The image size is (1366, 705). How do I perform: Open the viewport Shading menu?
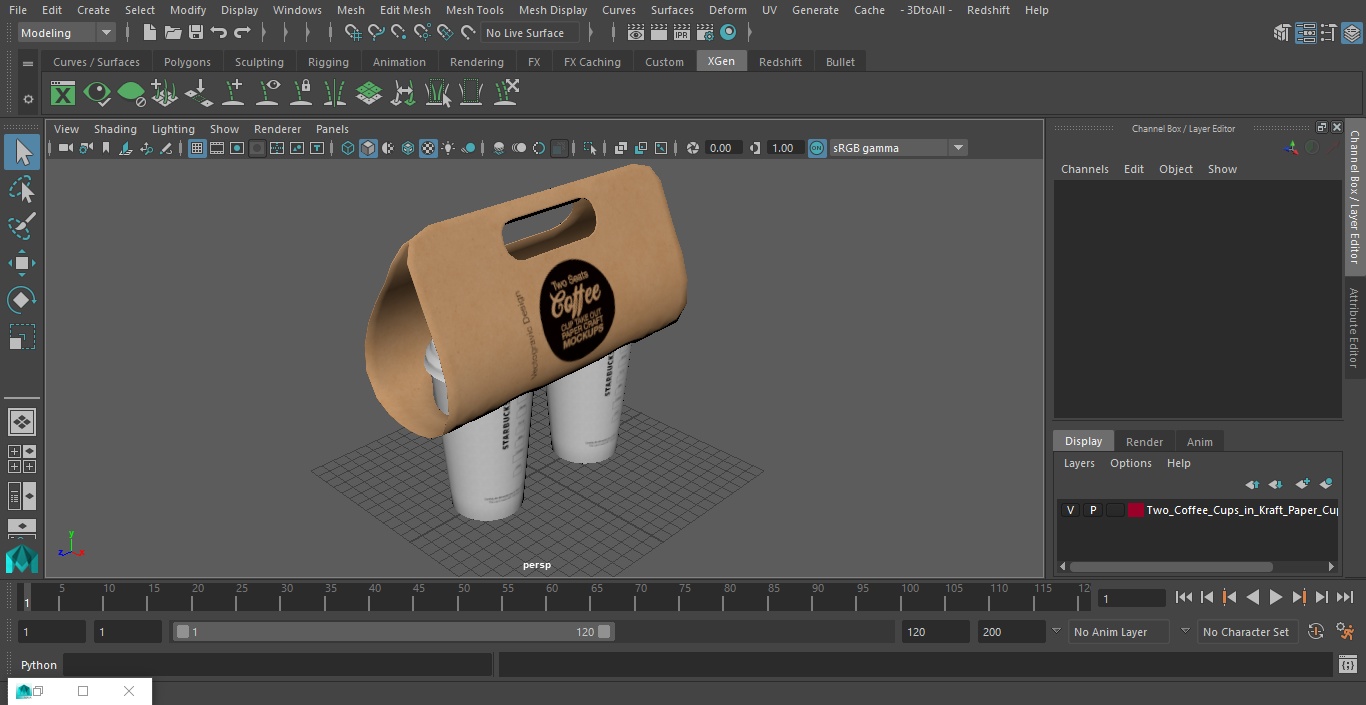click(115, 129)
